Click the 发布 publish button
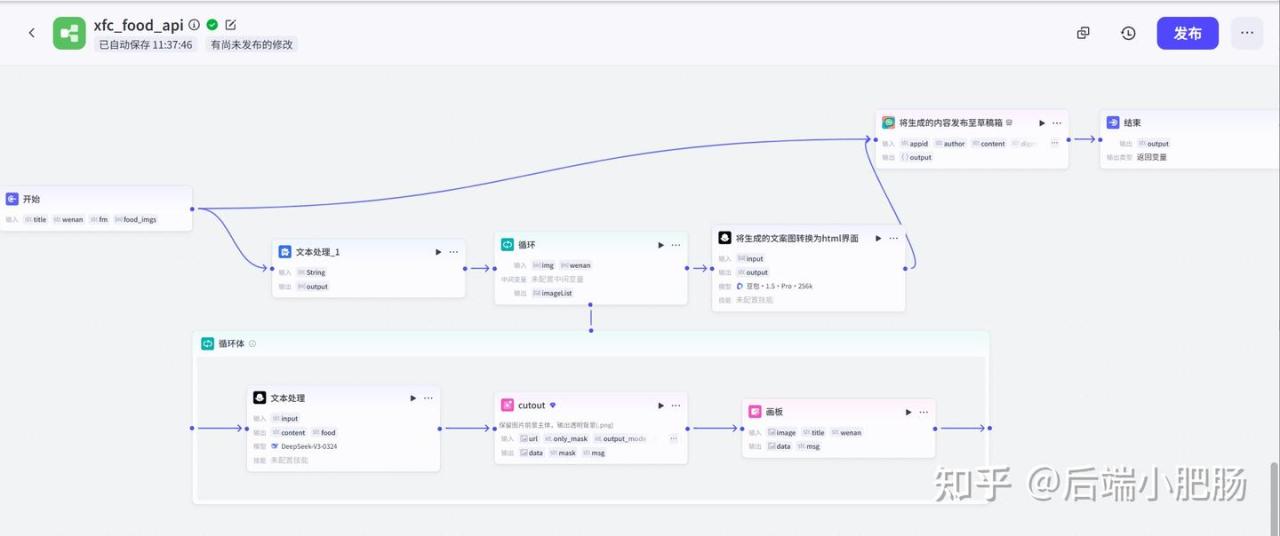The width and height of the screenshot is (1280, 536). point(1187,33)
